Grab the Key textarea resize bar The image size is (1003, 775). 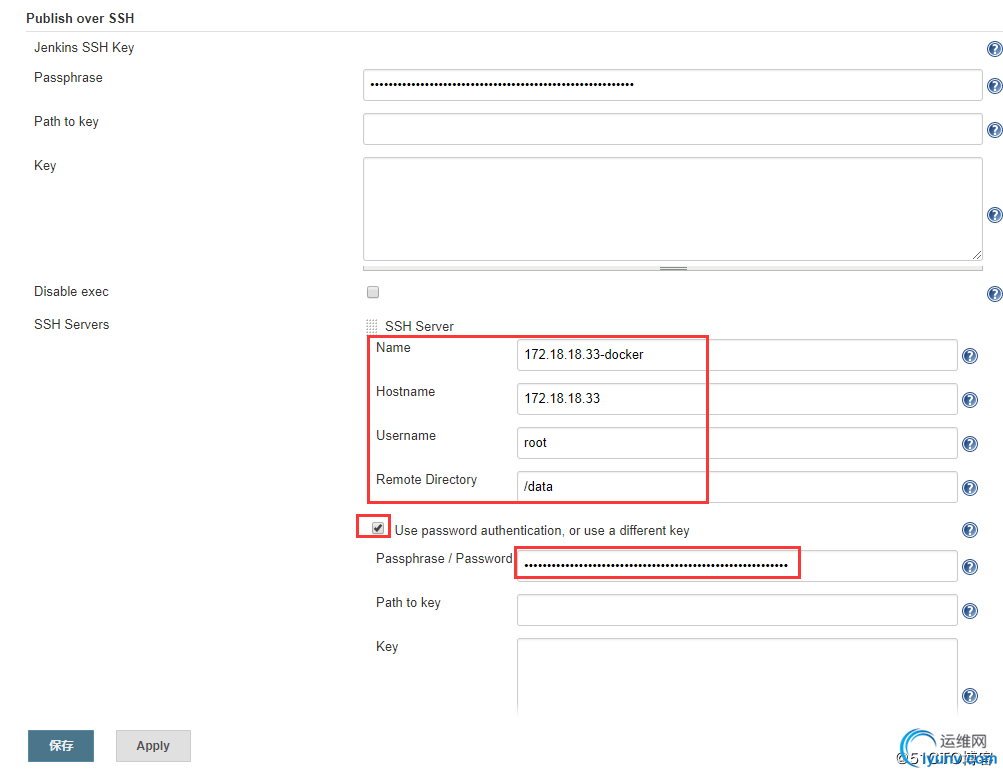point(672,269)
